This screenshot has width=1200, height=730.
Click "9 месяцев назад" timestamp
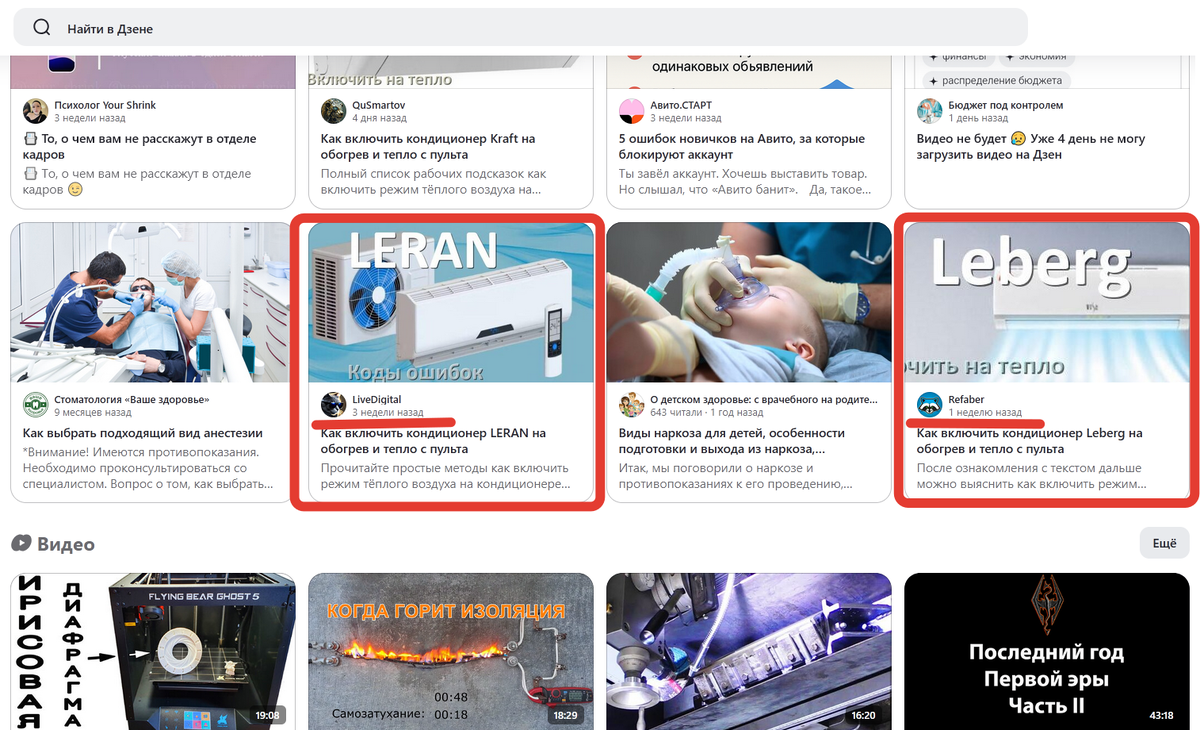pyautogui.click(x=92, y=412)
